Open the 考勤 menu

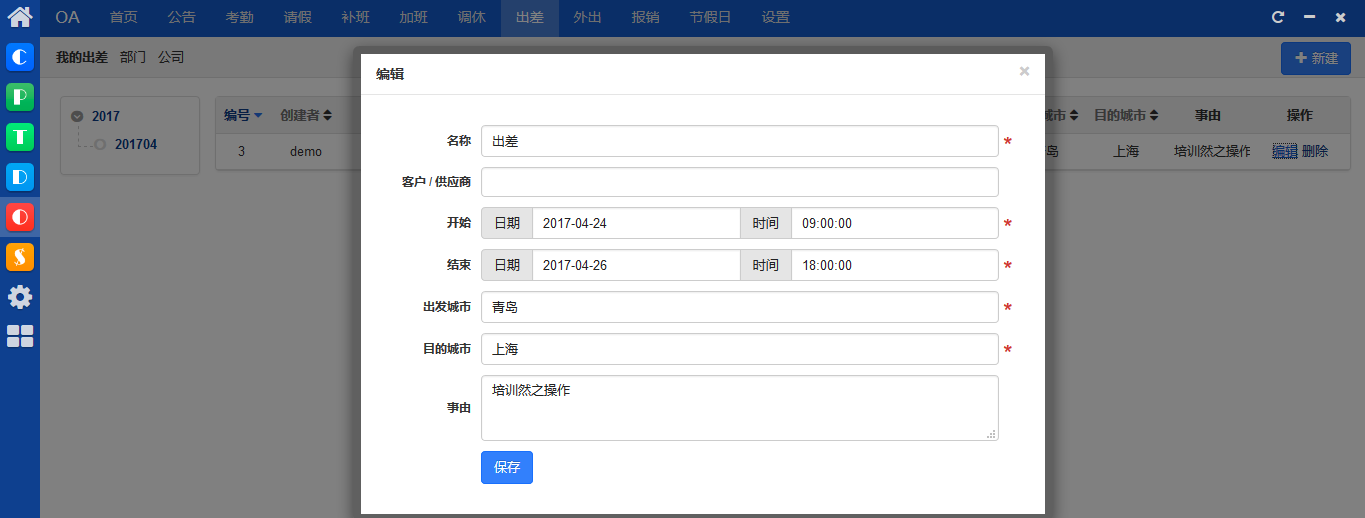[240, 18]
